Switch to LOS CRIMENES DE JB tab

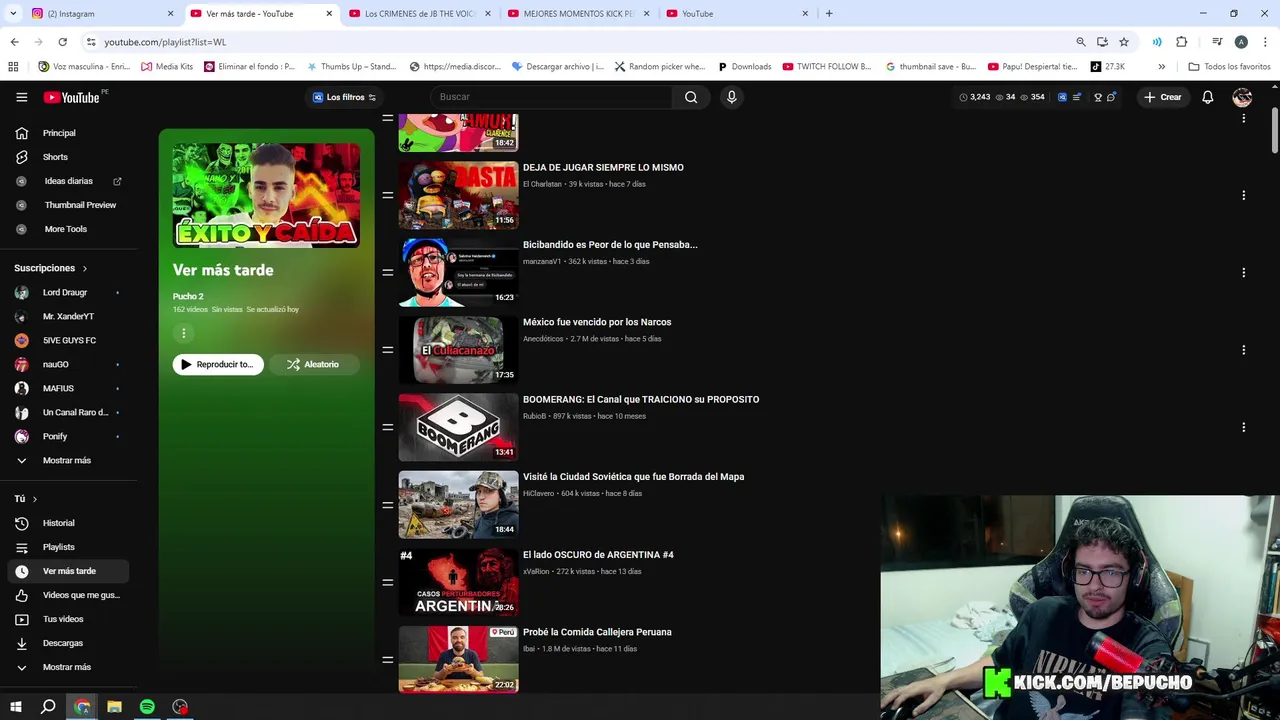tap(420, 14)
